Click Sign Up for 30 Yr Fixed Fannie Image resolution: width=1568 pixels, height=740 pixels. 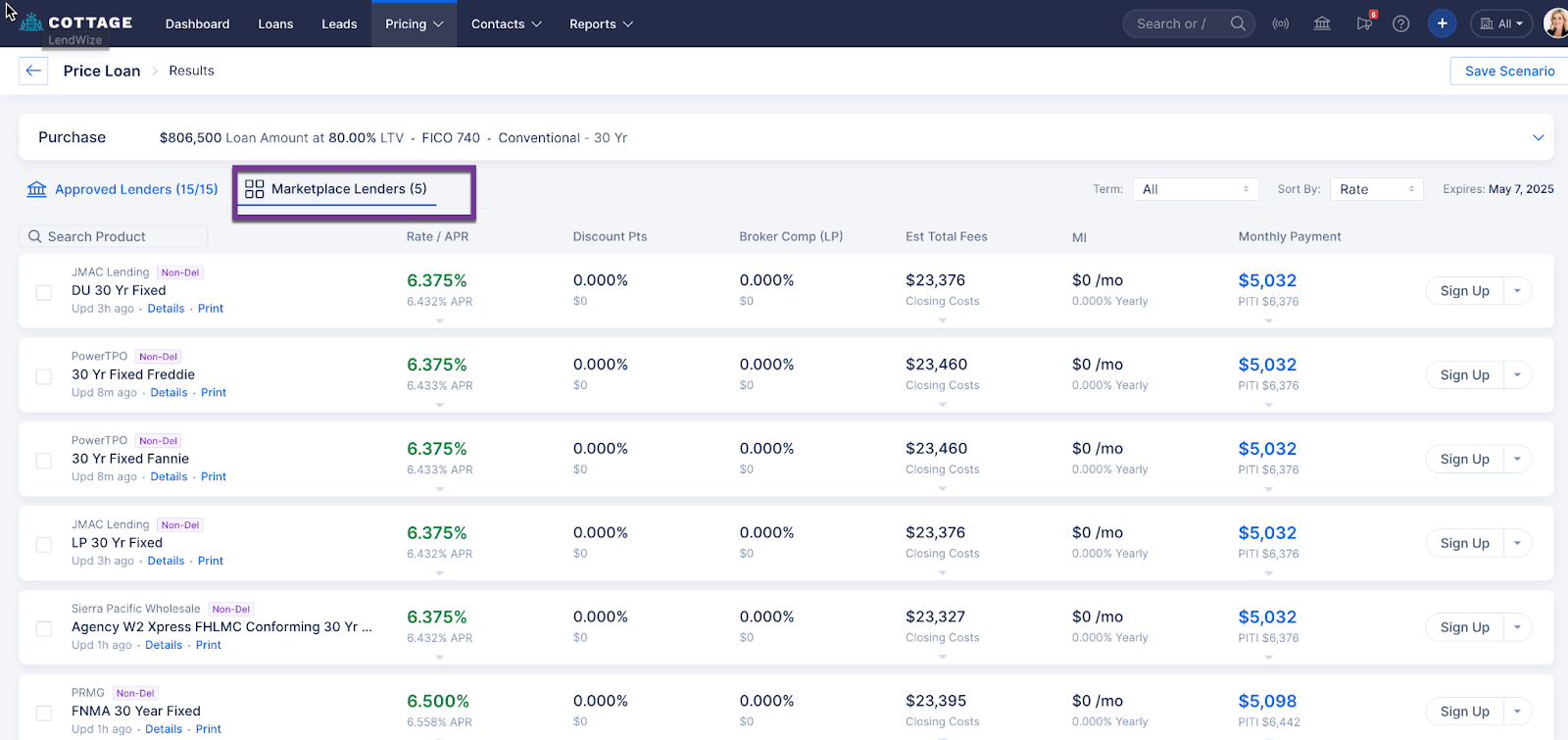[1464, 460]
